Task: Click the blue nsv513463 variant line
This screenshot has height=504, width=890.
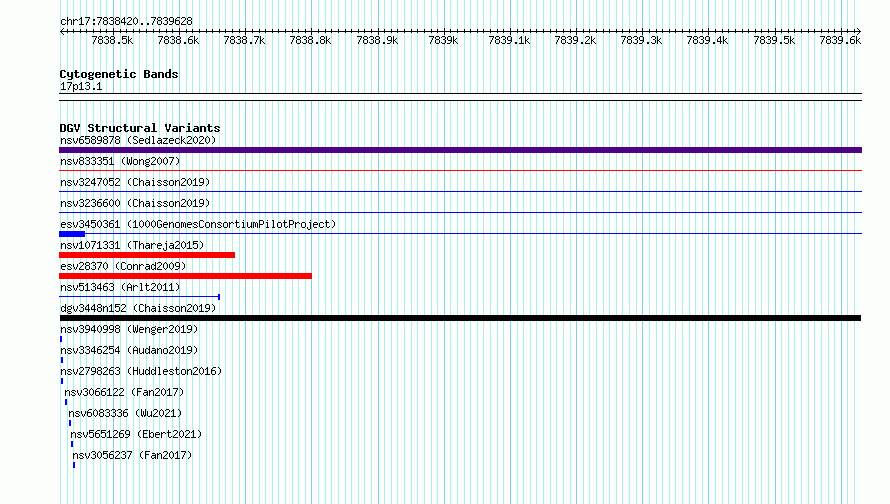Action: pos(140,296)
